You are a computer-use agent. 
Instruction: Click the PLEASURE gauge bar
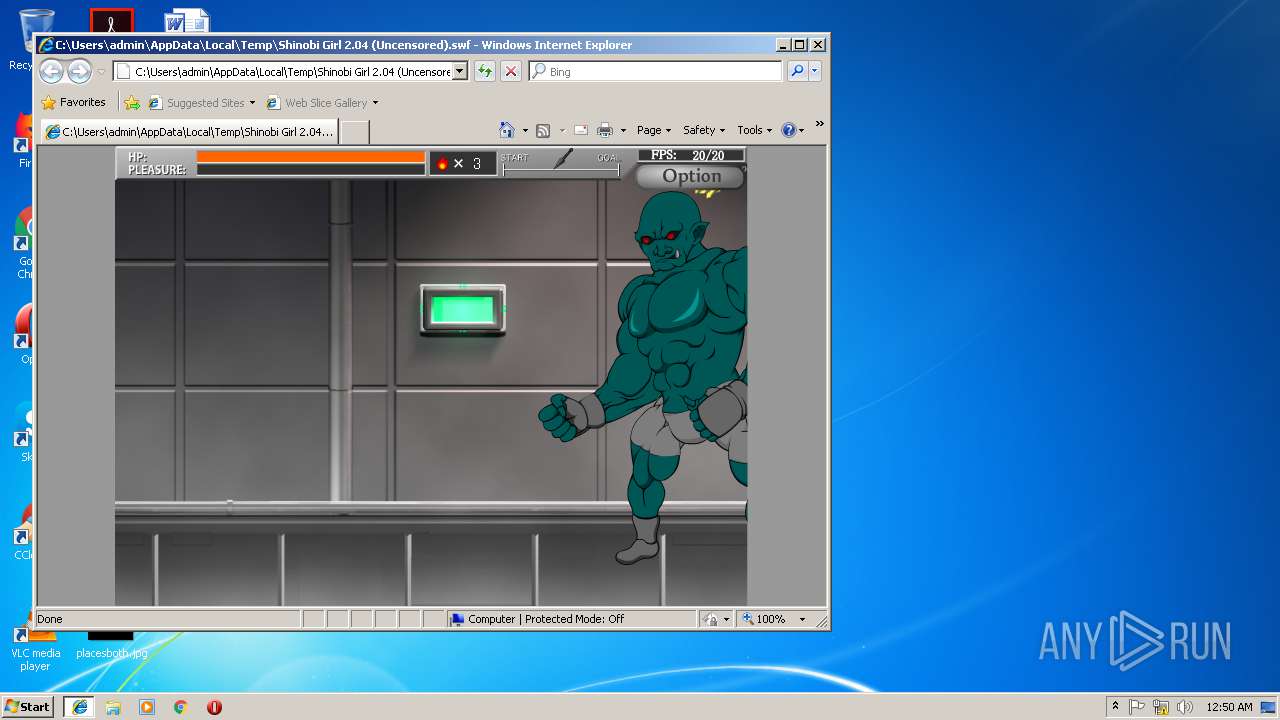click(311, 169)
